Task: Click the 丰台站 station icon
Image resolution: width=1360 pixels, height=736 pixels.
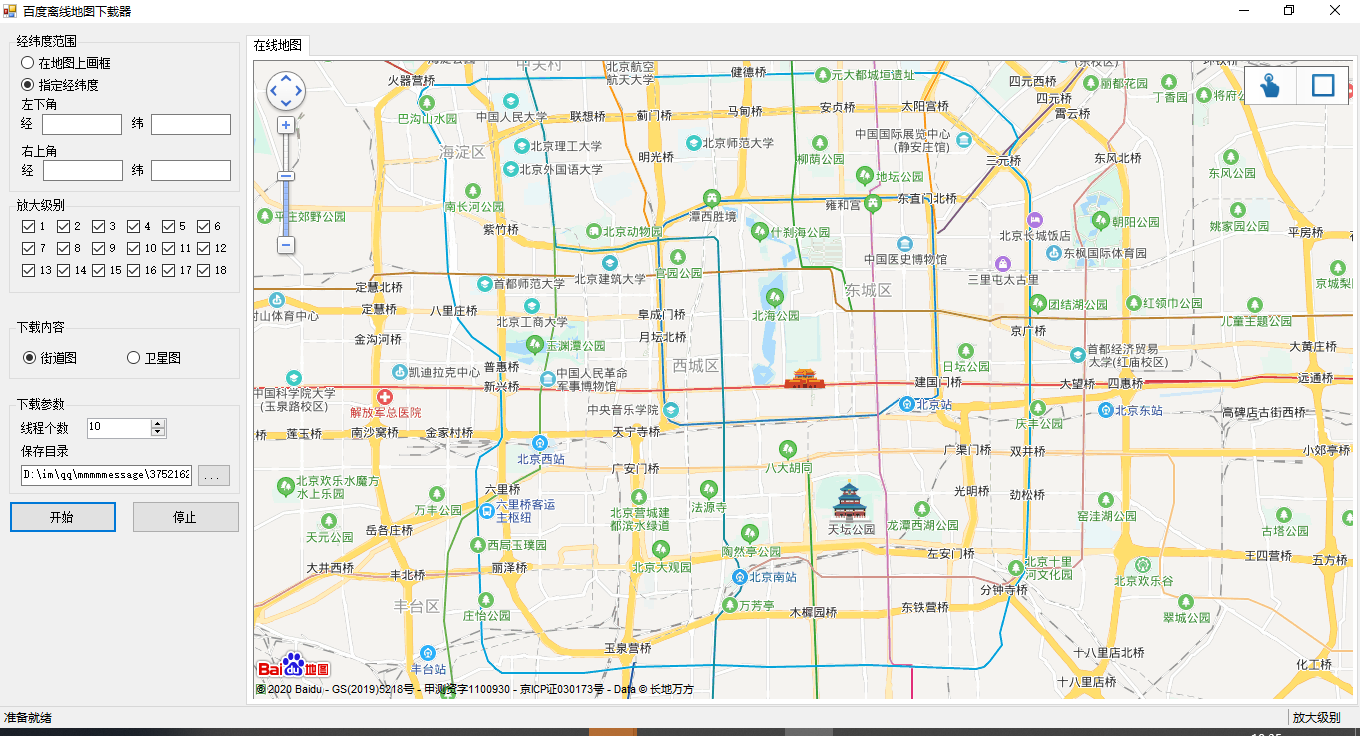Action: [x=428, y=652]
